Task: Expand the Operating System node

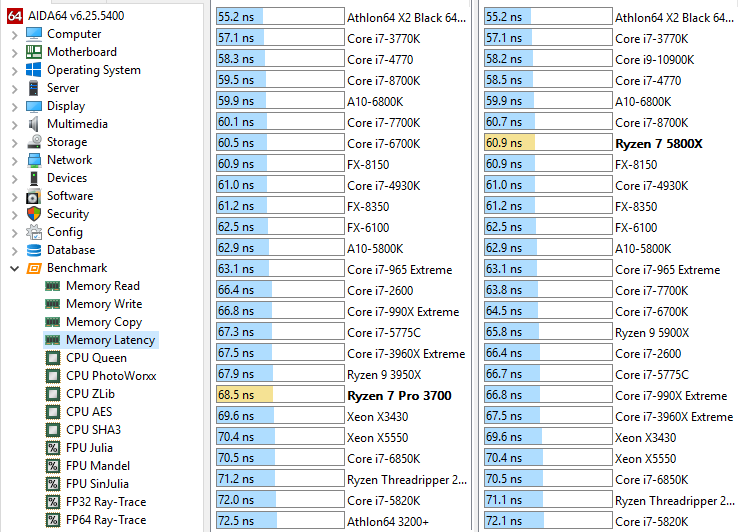Action: click(15, 71)
